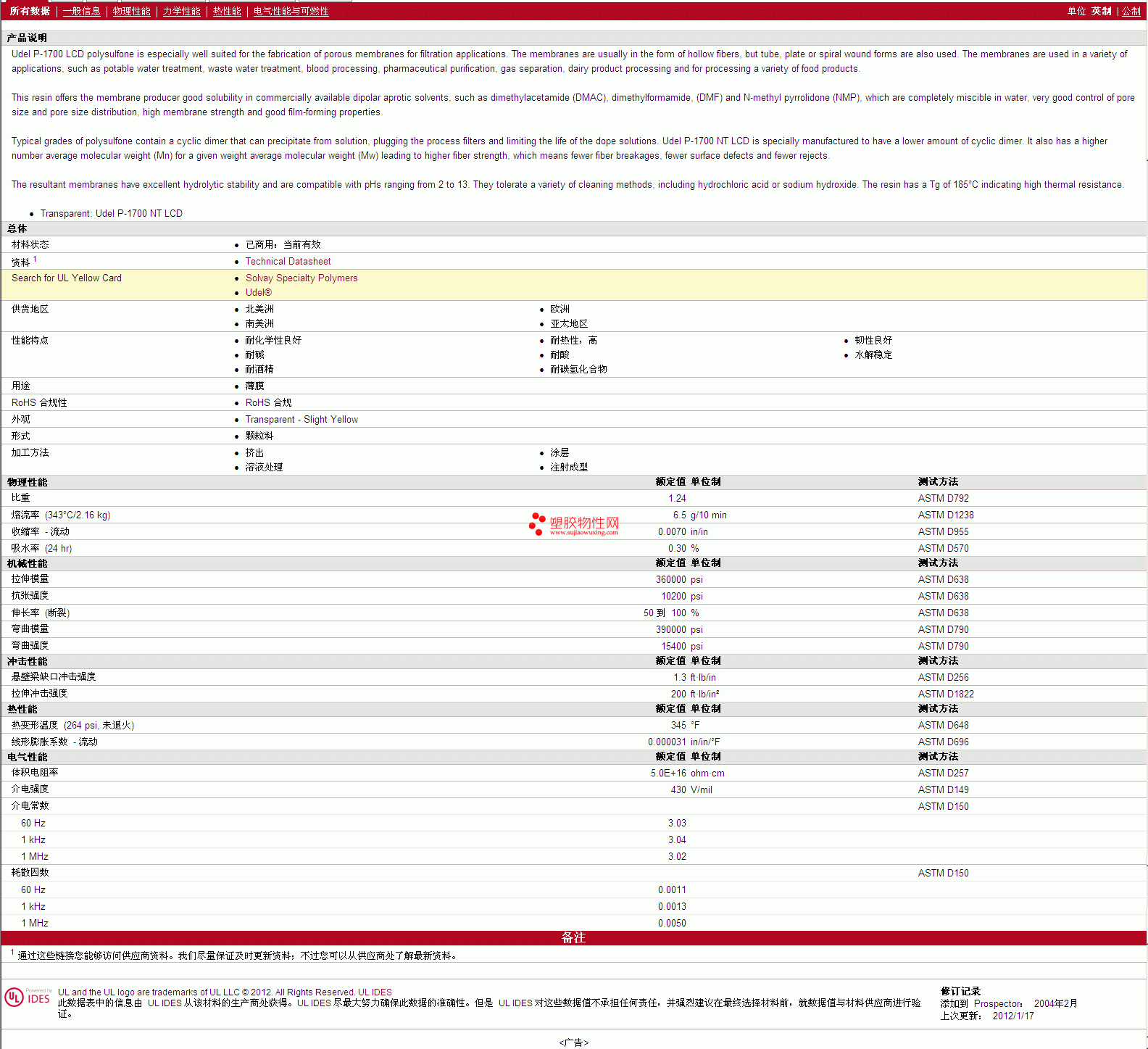
Task: Select the 0.0070 shrinkage value
Action: tap(672, 531)
